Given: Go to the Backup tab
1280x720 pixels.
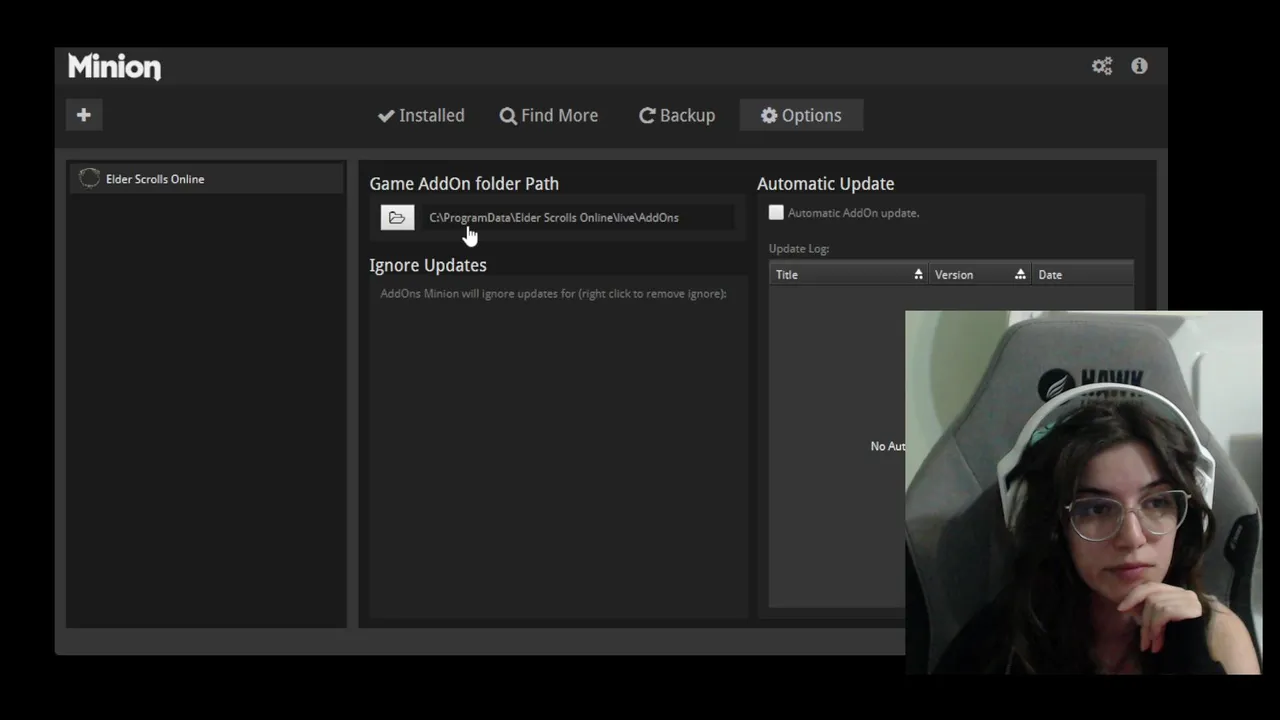Looking at the screenshot, I should tap(677, 115).
